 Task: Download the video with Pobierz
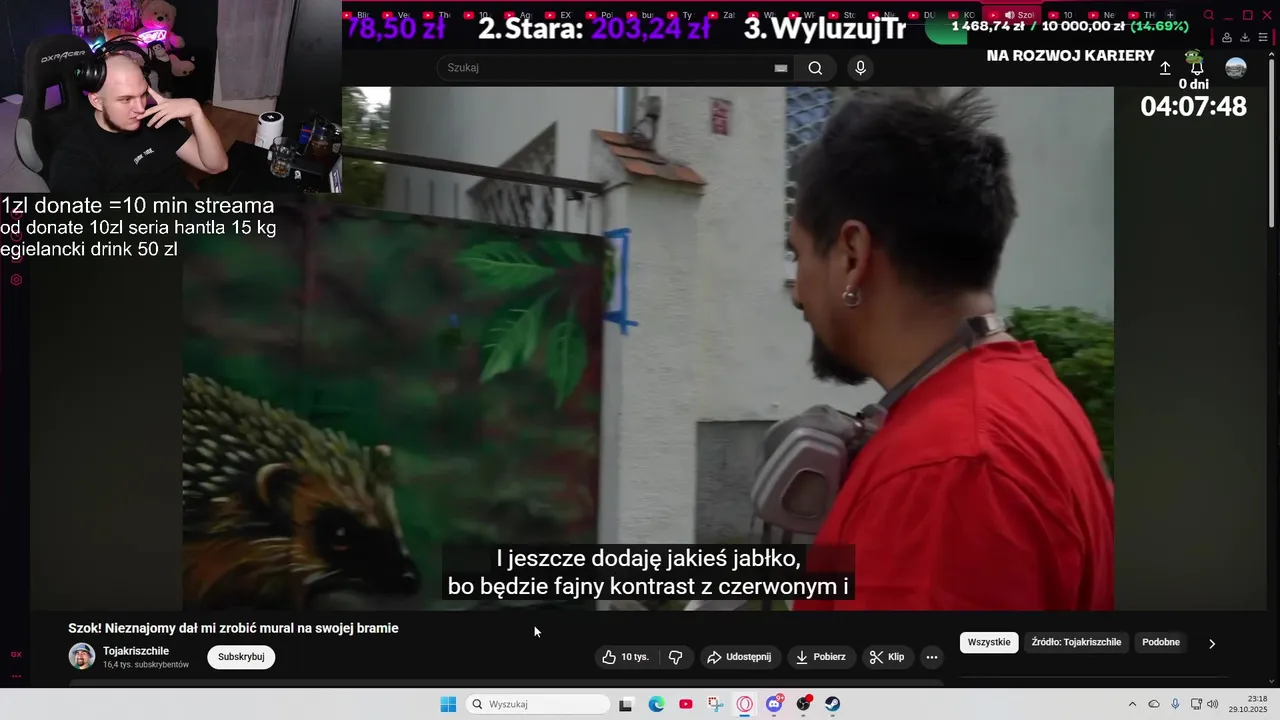821,657
